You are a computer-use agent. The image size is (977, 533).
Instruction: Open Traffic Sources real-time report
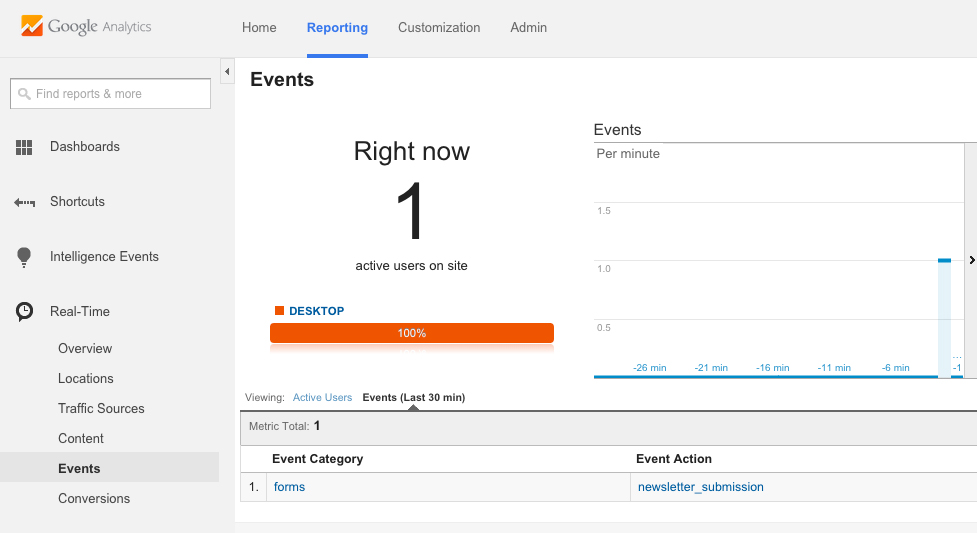101,409
